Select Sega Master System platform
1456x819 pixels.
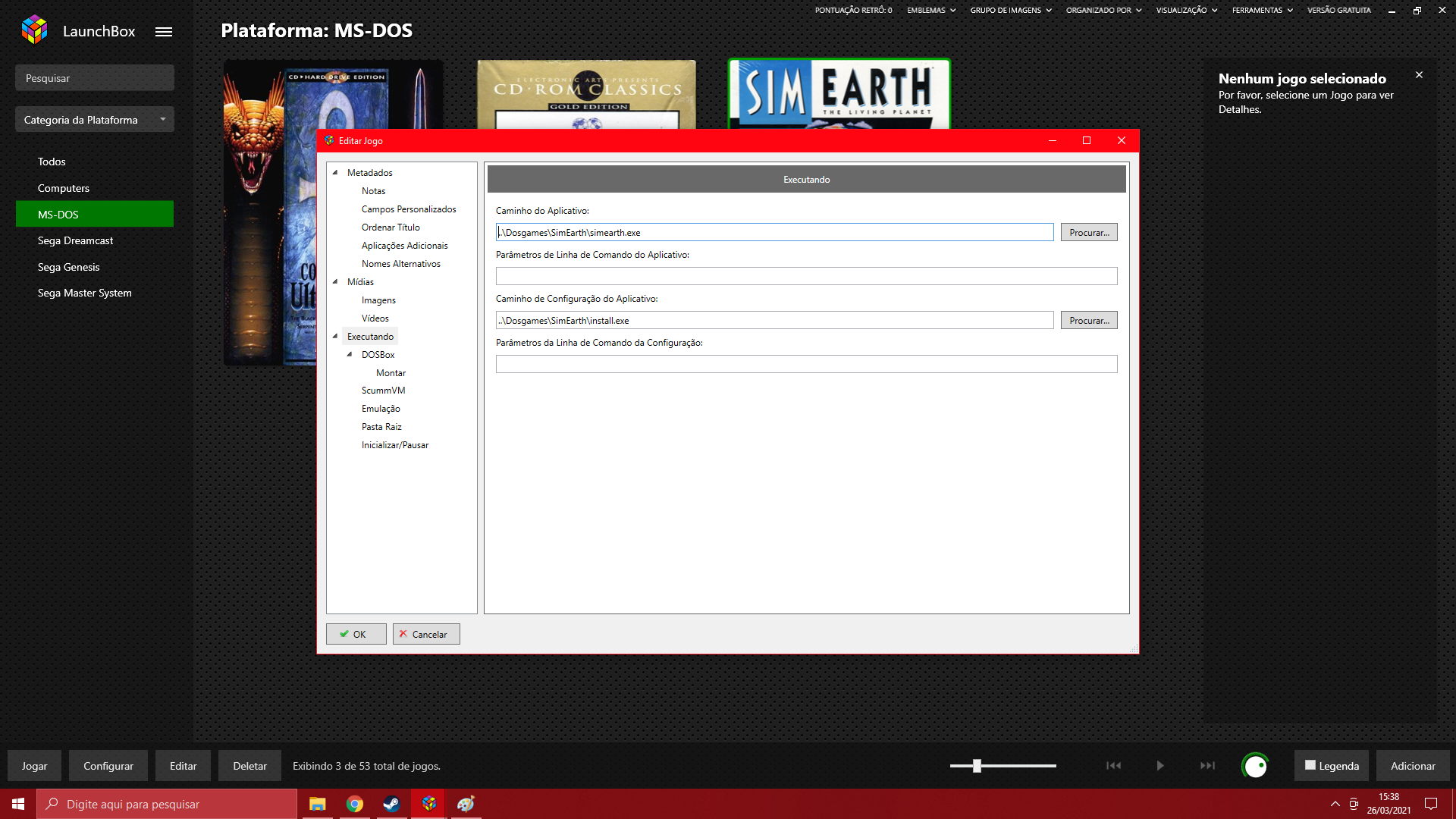pyautogui.click(x=95, y=293)
